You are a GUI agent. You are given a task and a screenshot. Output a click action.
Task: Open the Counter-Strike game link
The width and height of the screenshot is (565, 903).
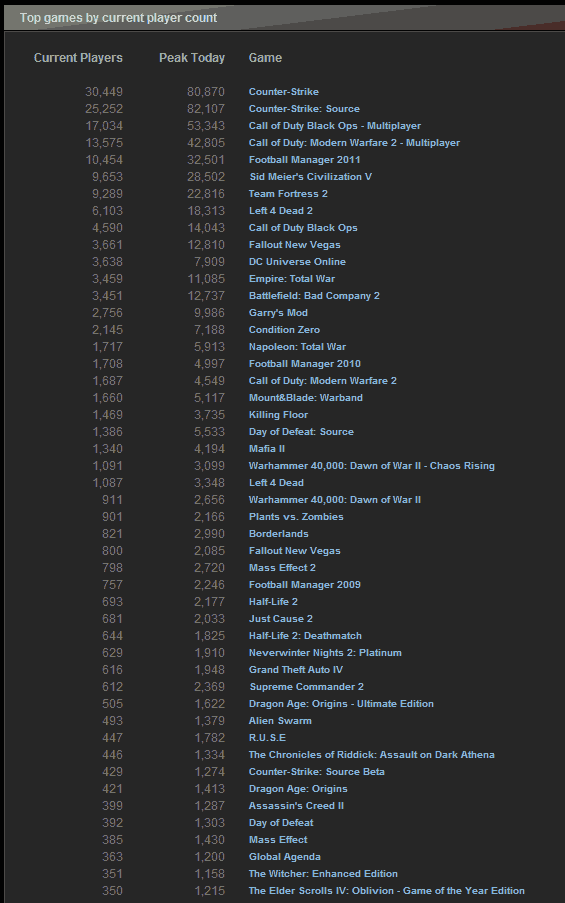click(x=283, y=92)
